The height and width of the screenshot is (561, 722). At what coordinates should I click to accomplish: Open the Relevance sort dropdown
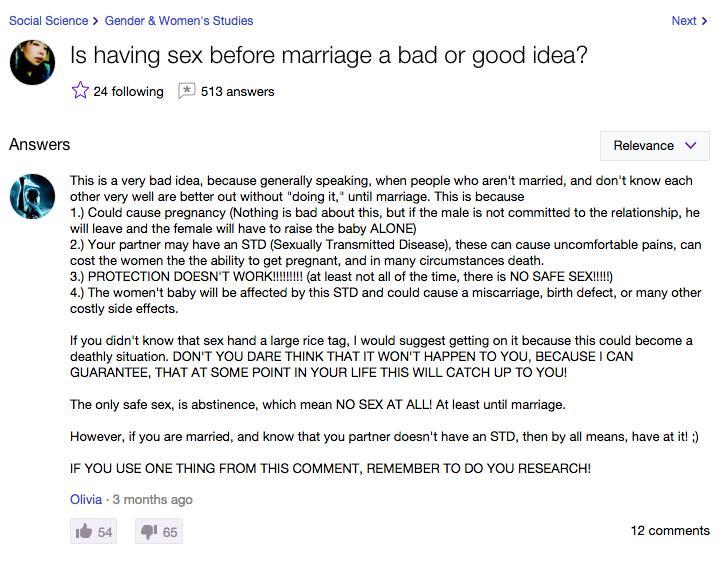(x=654, y=146)
